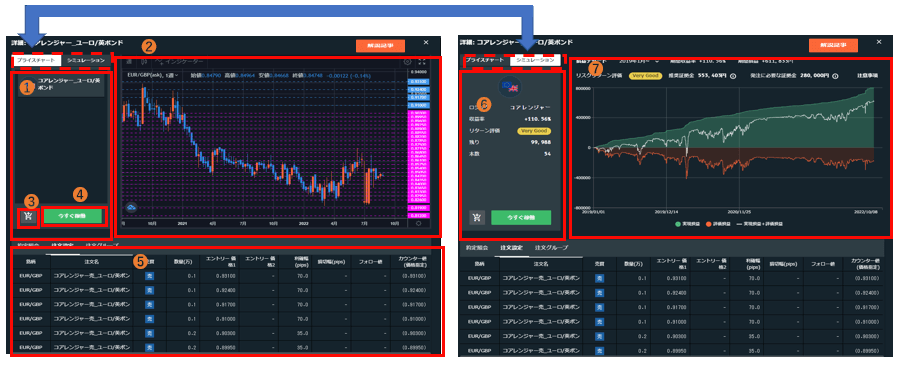Add strategy to cart in simulation dialog
908x365 pixels.
(x=477, y=217)
